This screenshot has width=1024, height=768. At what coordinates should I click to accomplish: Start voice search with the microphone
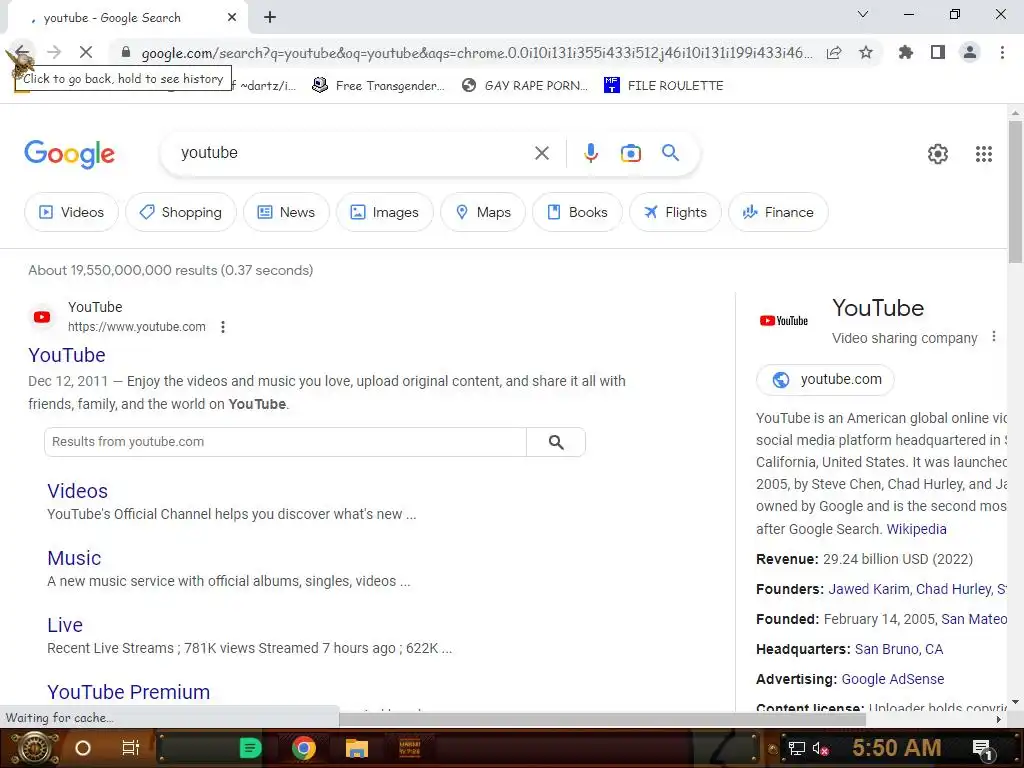tap(590, 153)
